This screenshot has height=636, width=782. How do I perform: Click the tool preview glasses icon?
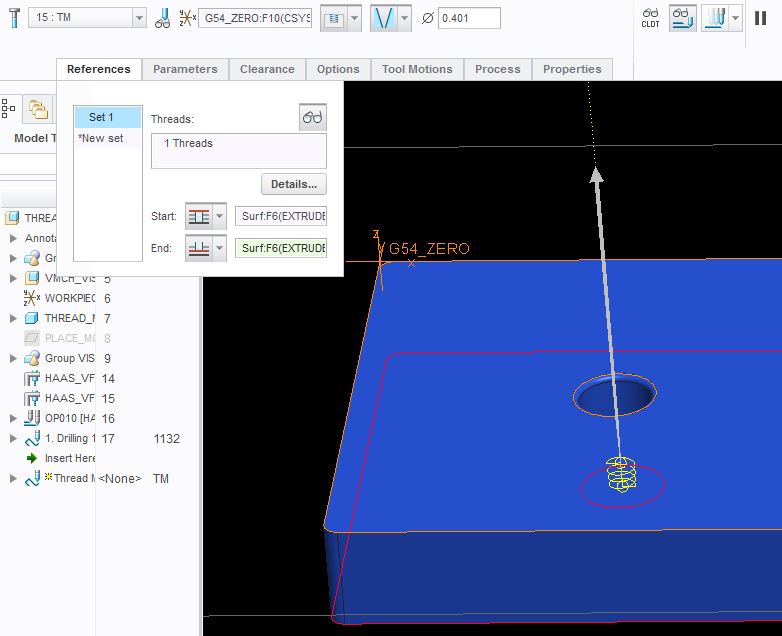[x=163, y=18]
